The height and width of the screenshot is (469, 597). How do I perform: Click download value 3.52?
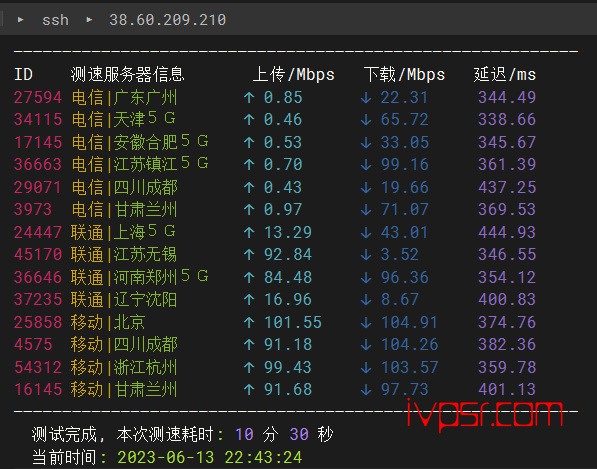pyautogui.click(x=399, y=254)
